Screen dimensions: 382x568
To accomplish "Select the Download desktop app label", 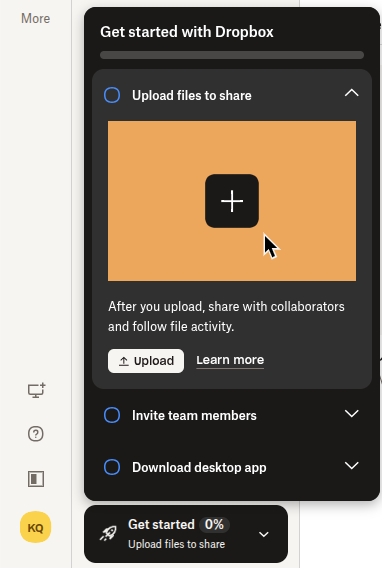I will (199, 467).
